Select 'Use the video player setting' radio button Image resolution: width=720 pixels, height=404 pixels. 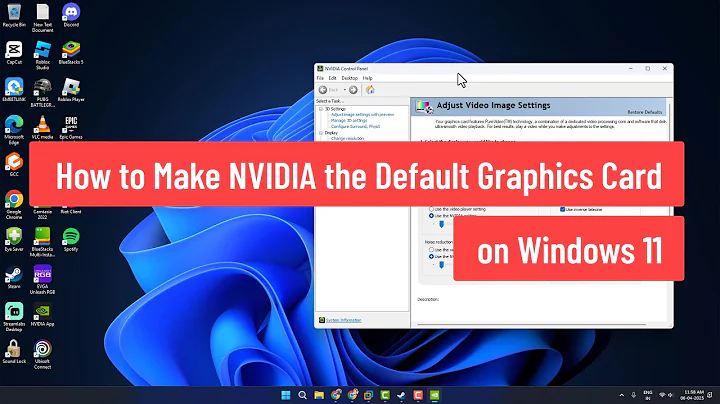point(431,209)
